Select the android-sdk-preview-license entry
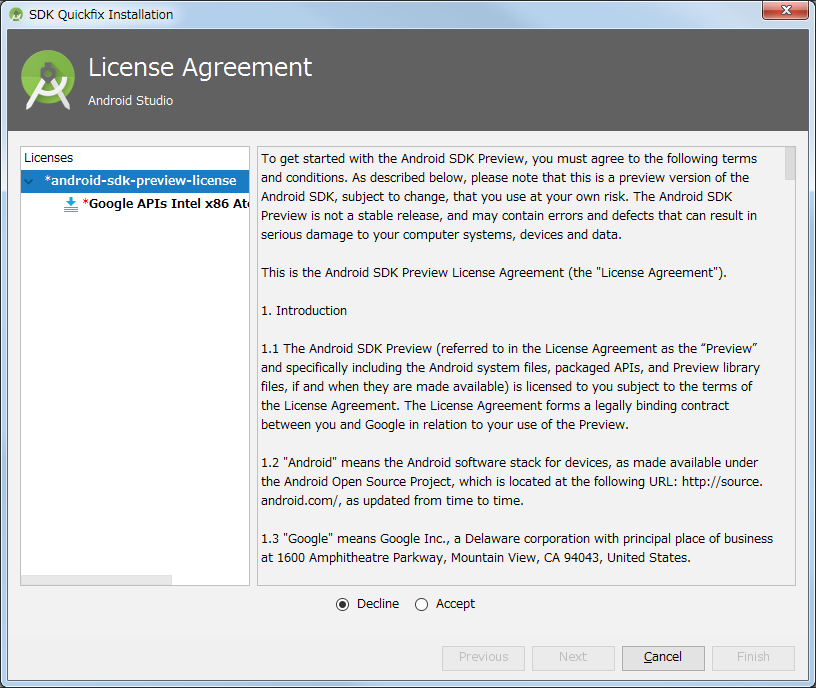 (x=135, y=181)
